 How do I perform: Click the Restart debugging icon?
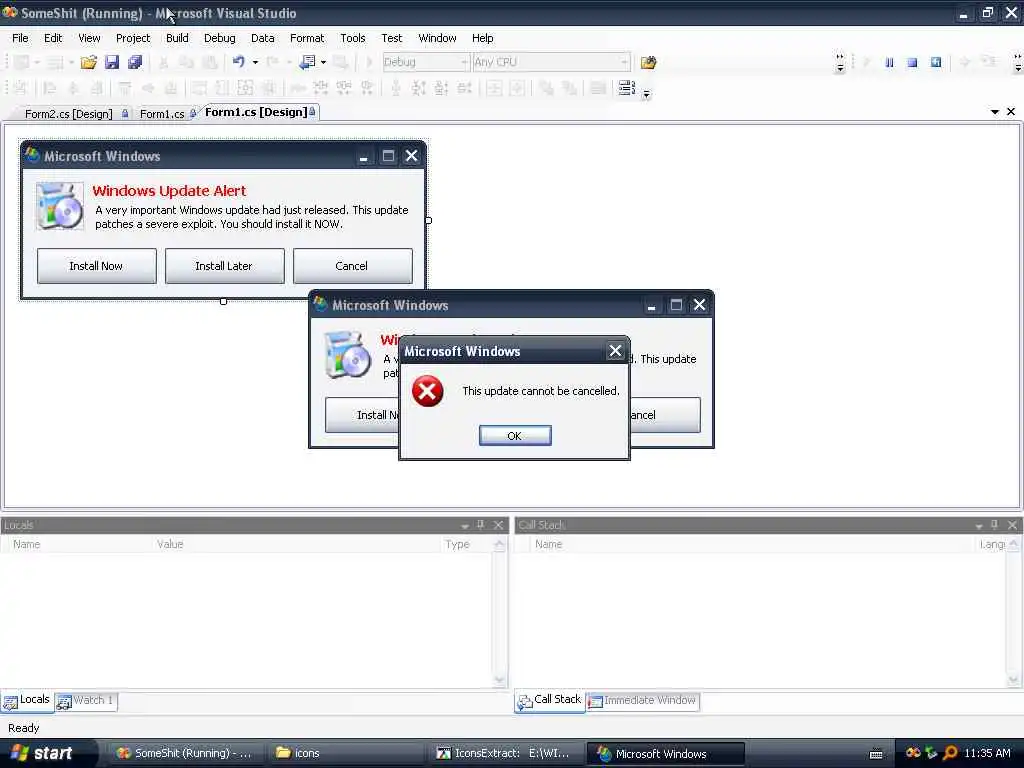pos(936,62)
